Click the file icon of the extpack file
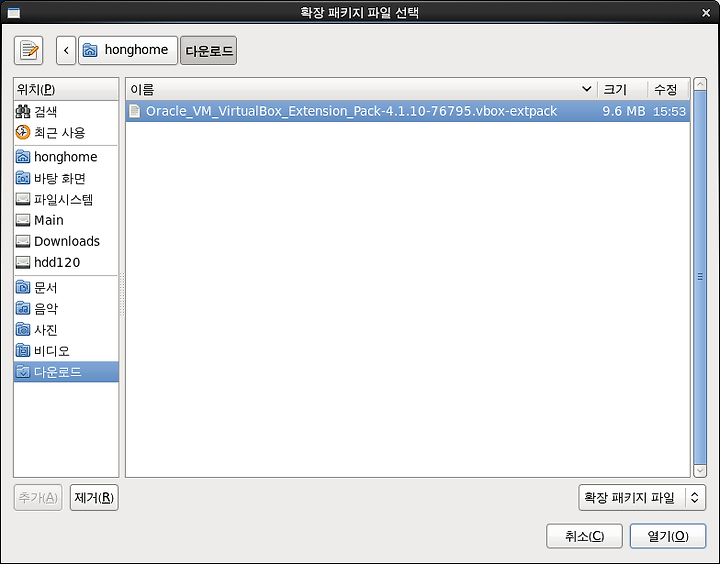 [x=135, y=111]
